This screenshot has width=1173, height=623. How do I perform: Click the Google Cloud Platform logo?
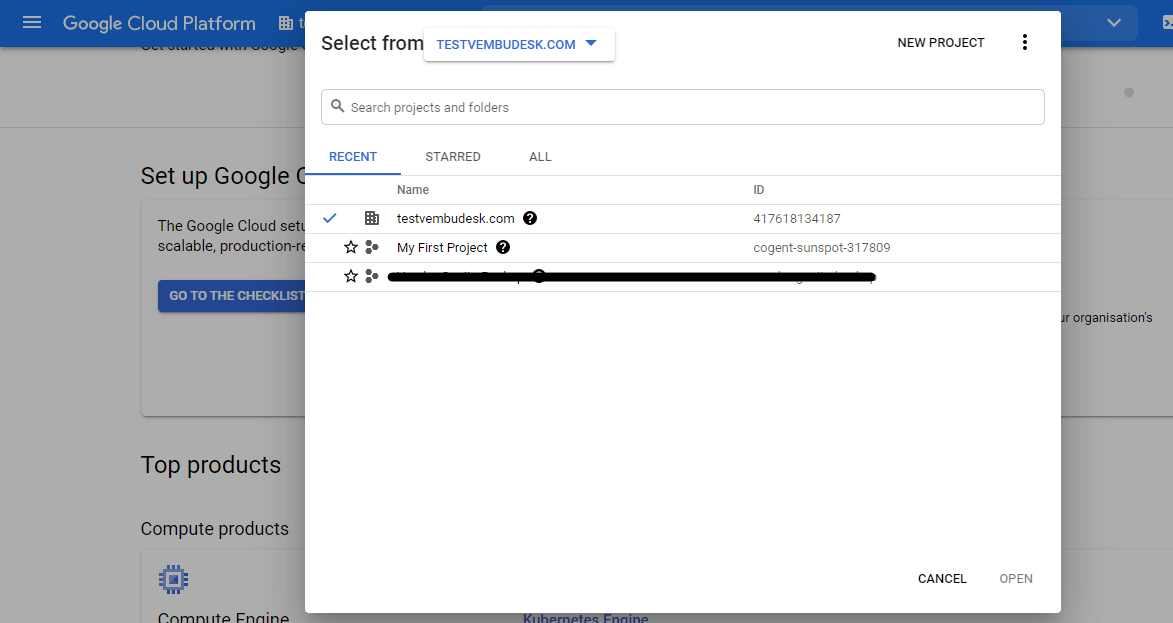pos(159,23)
